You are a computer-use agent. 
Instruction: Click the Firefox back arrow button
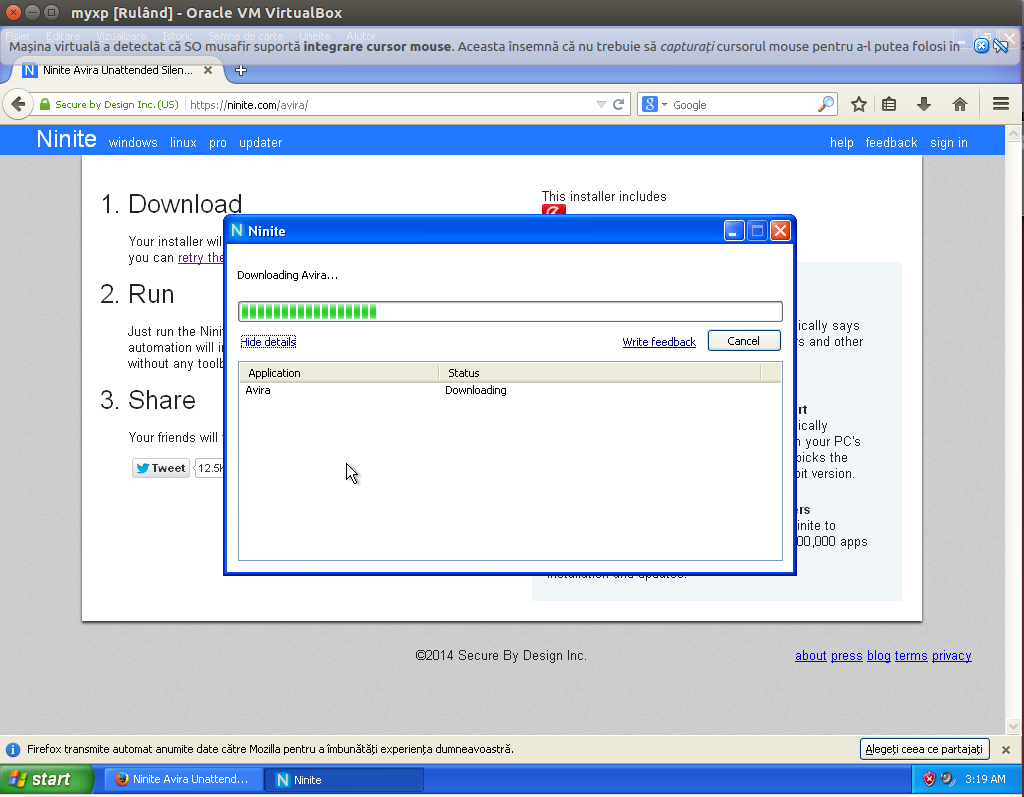[x=18, y=104]
